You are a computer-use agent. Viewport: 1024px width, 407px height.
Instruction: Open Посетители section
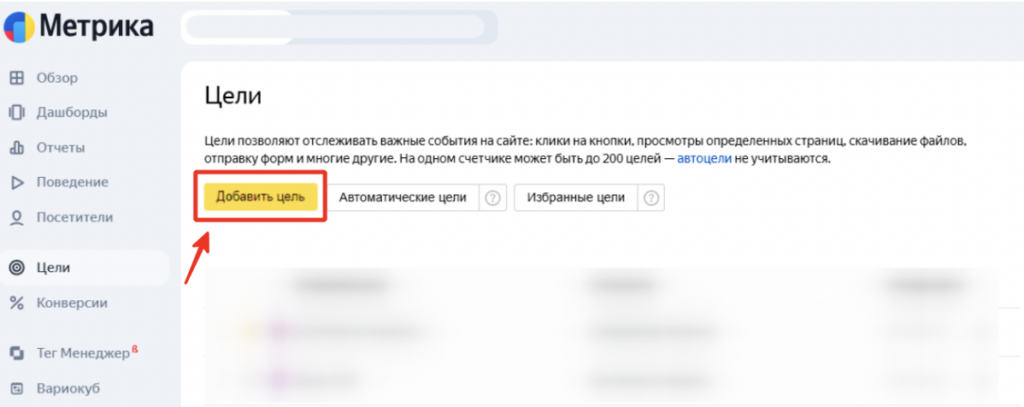[x=74, y=218]
